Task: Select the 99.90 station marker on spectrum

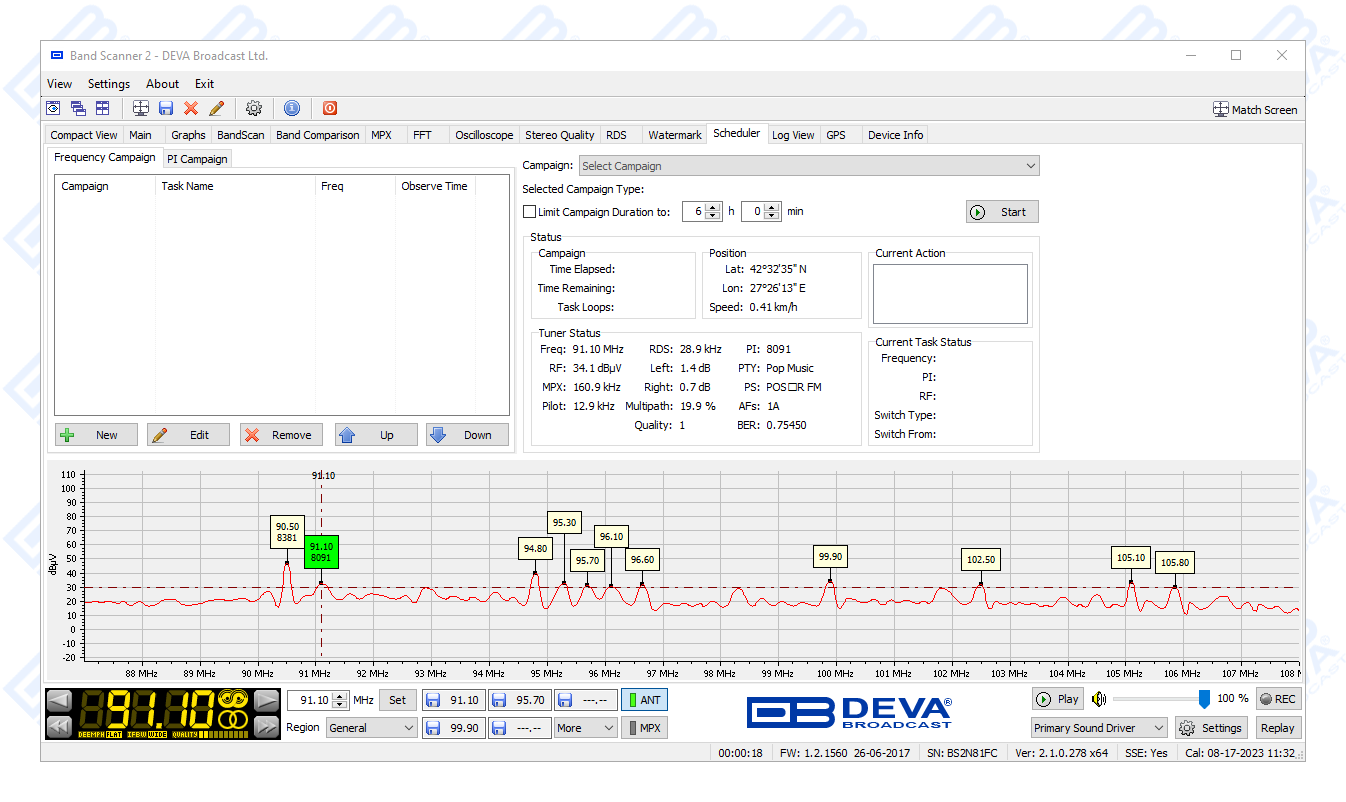Action: 830,557
